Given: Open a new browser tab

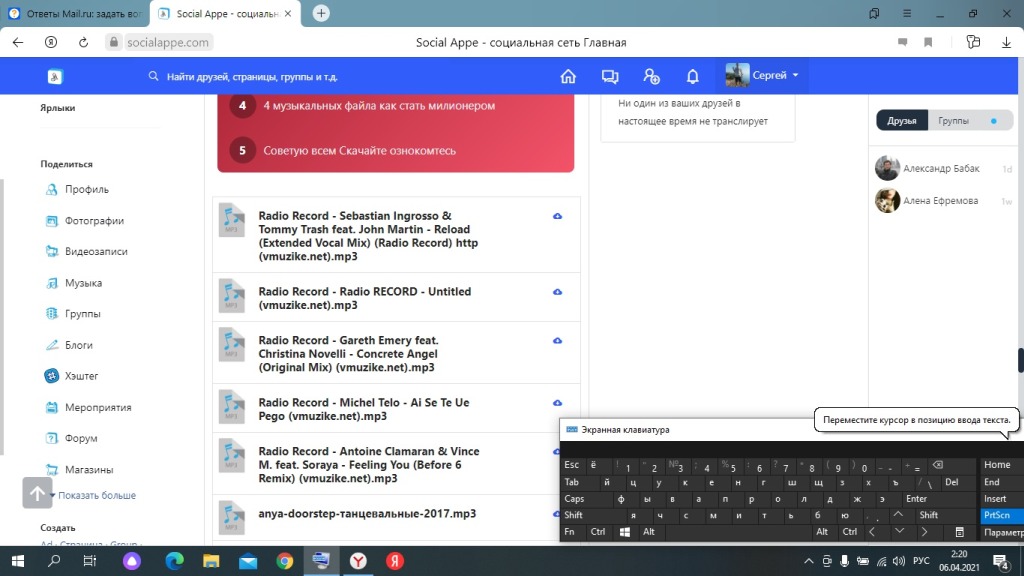Looking at the screenshot, I should click(x=321, y=13).
